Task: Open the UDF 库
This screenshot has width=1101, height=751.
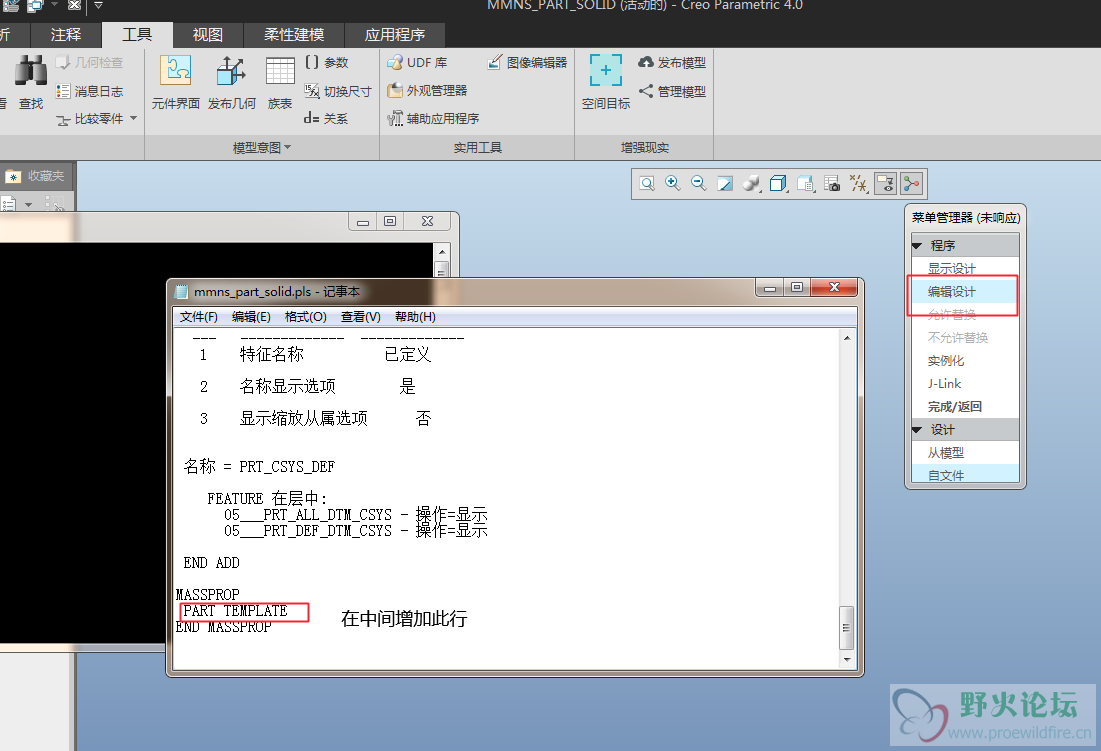Action: click(417, 62)
